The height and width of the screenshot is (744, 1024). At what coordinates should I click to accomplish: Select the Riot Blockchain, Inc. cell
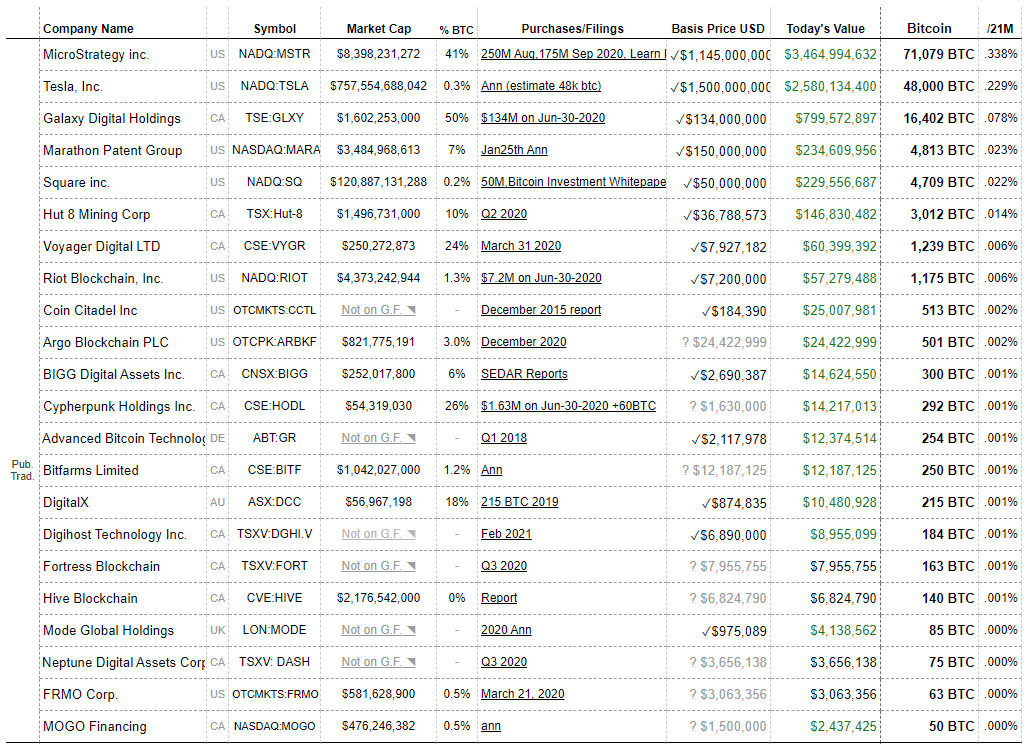(122, 278)
